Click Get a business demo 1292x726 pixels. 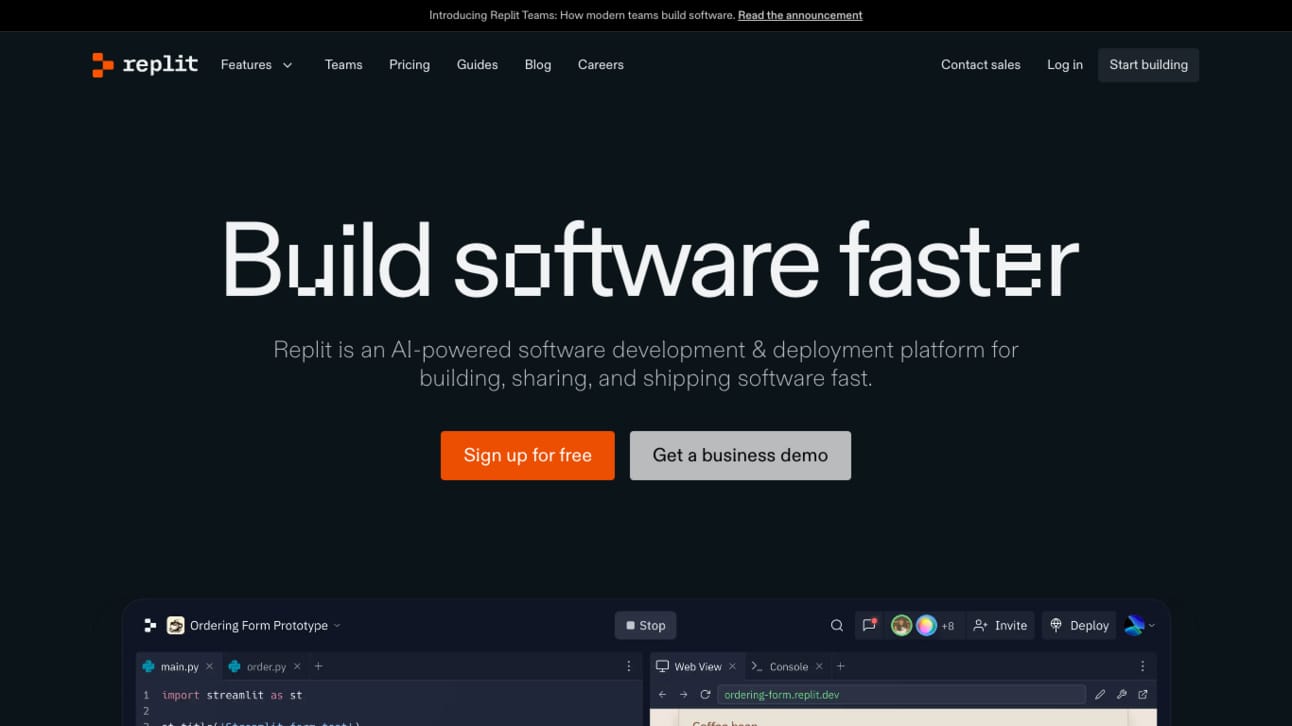[740, 456]
